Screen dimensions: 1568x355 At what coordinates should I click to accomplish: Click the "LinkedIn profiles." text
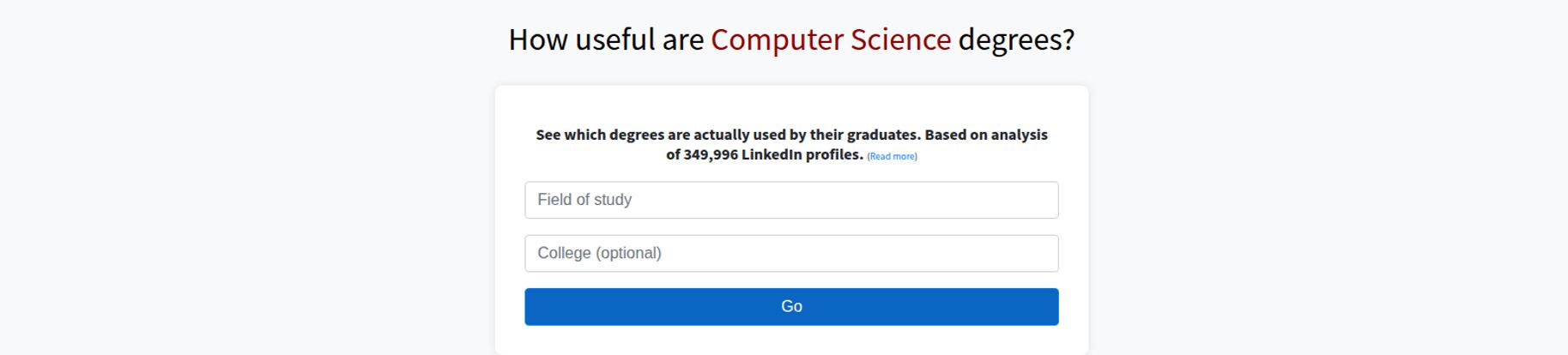[x=802, y=154]
